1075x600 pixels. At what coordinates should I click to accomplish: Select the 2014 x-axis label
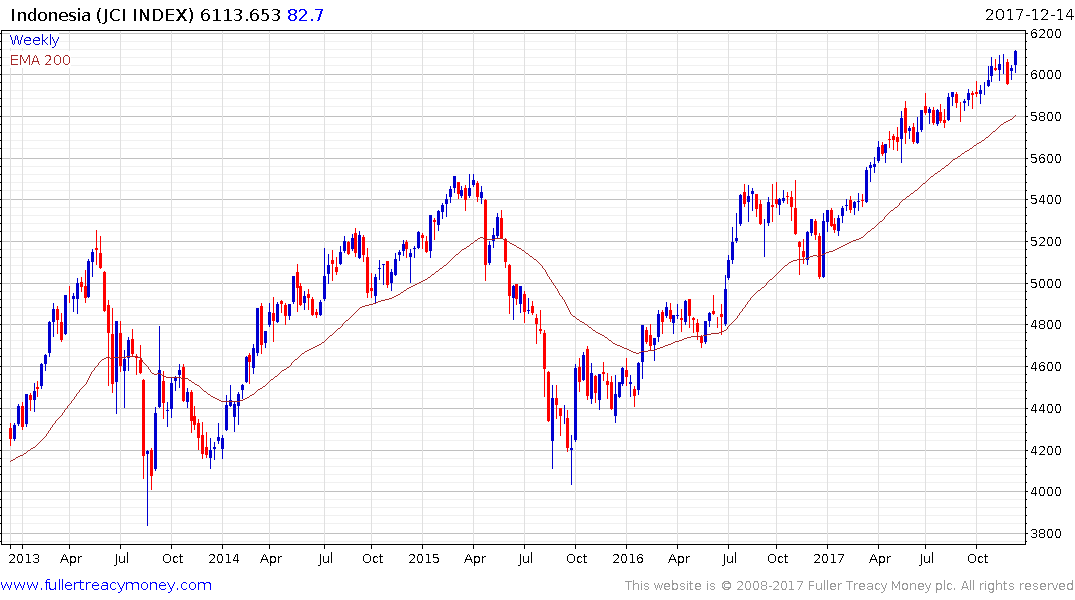(x=224, y=558)
